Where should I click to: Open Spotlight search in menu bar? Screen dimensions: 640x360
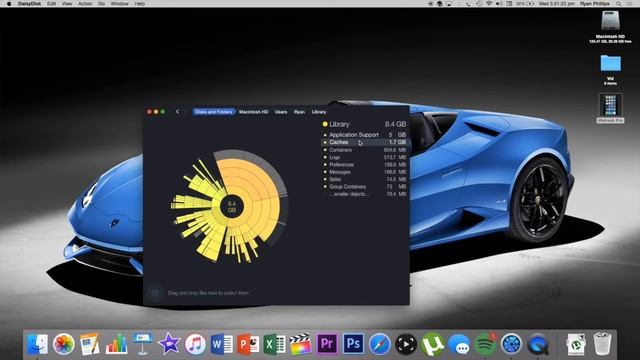pyautogui.click(x=619, y=4)
